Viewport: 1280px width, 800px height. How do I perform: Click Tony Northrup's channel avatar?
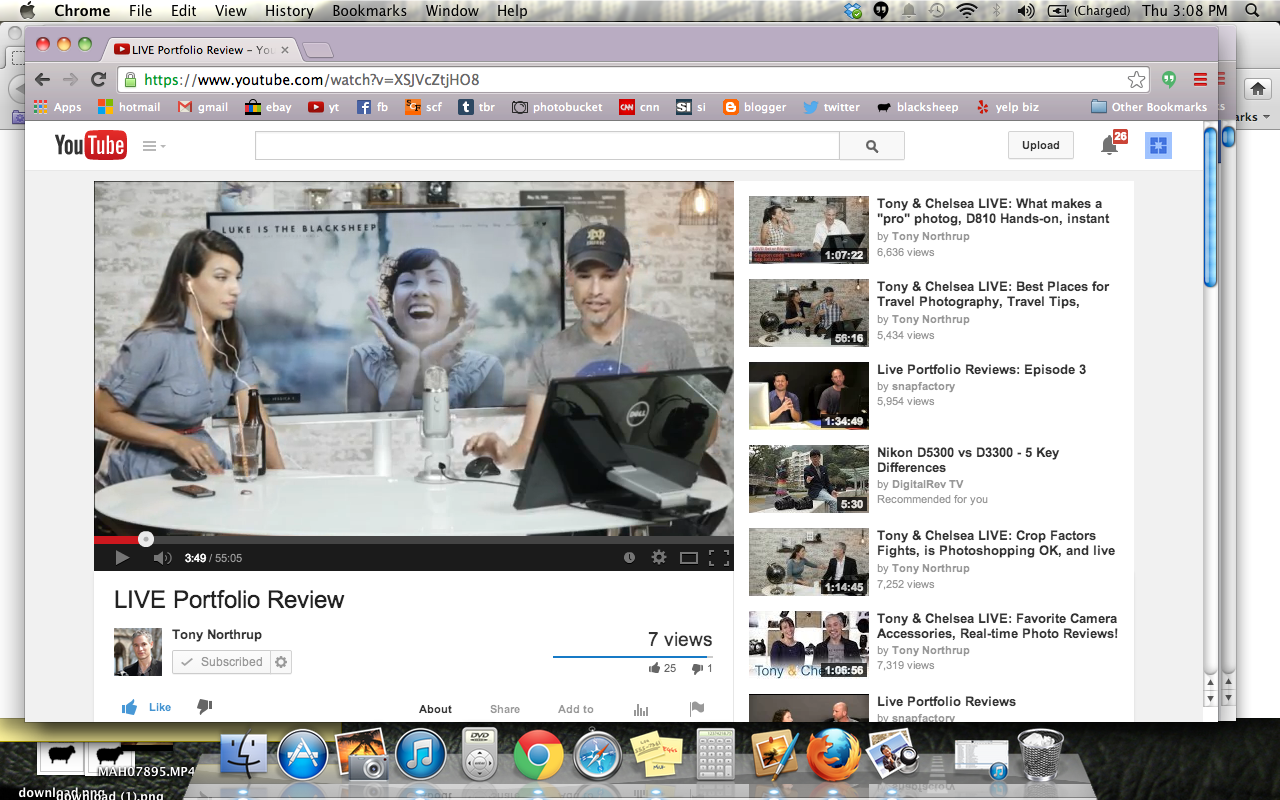click(138, 652)
